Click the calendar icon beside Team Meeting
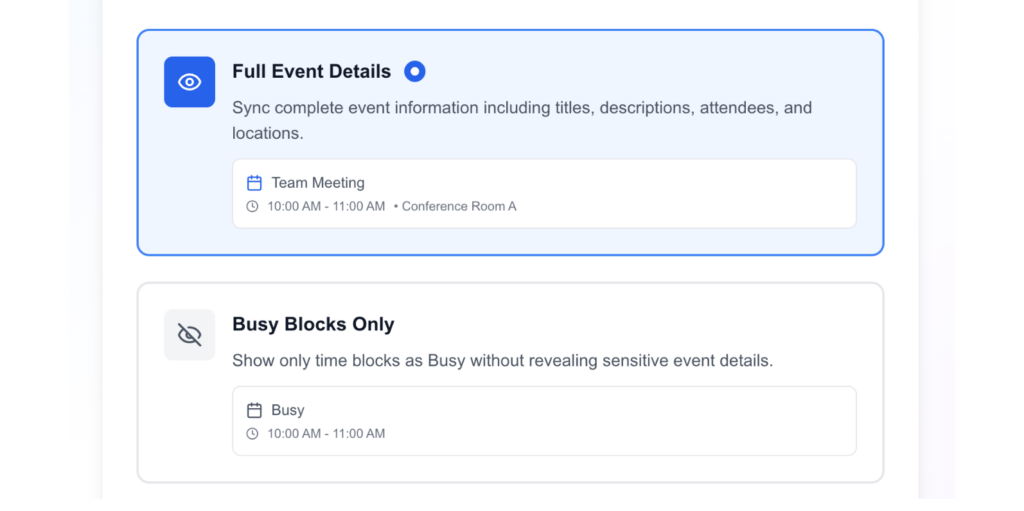Screen dimensions: 1024x511 pyautogui.click(x=254, y=183)
